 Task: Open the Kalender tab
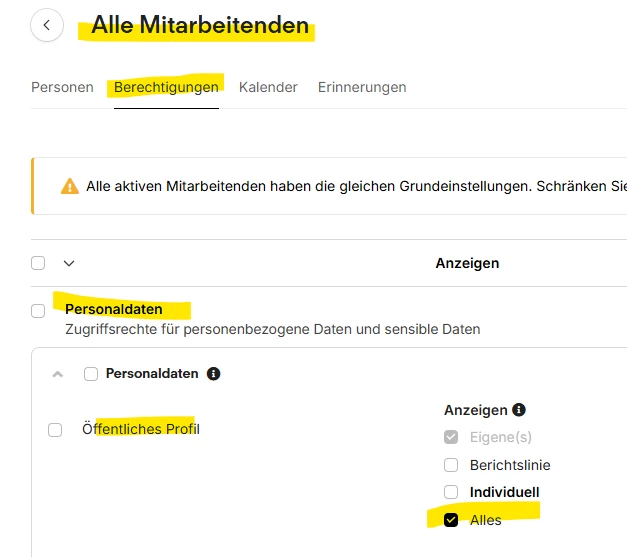tap(268, 87)
